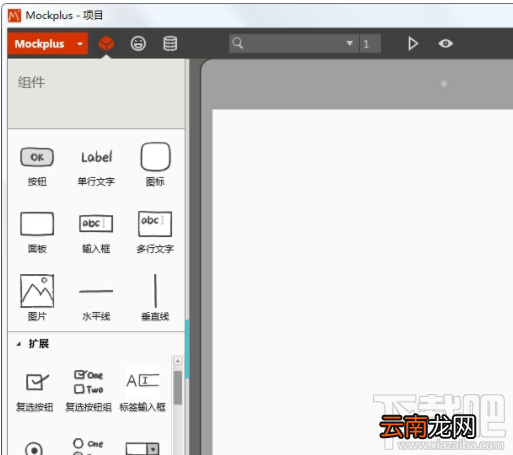Open the Mockplus main menu dropdown
Image resolution: width=513 pixels, height=455 pixels.
tap(48, 44)
